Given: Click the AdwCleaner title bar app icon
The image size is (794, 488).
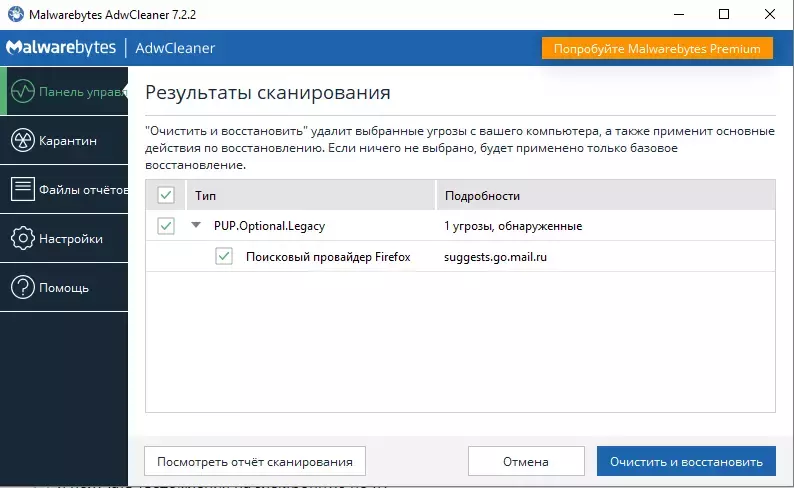Looking at the screenshot, I should [x=16, y=14].
